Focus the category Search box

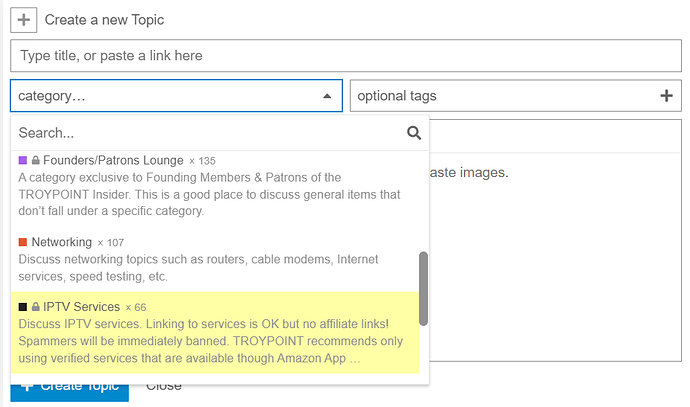pyautogui.click(x=205, y=133)
